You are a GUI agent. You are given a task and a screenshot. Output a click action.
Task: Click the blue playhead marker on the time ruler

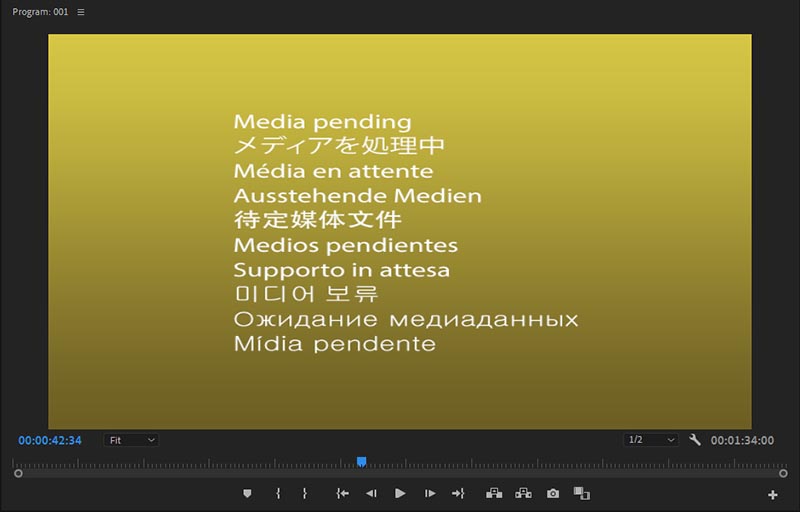pos(361,462)
